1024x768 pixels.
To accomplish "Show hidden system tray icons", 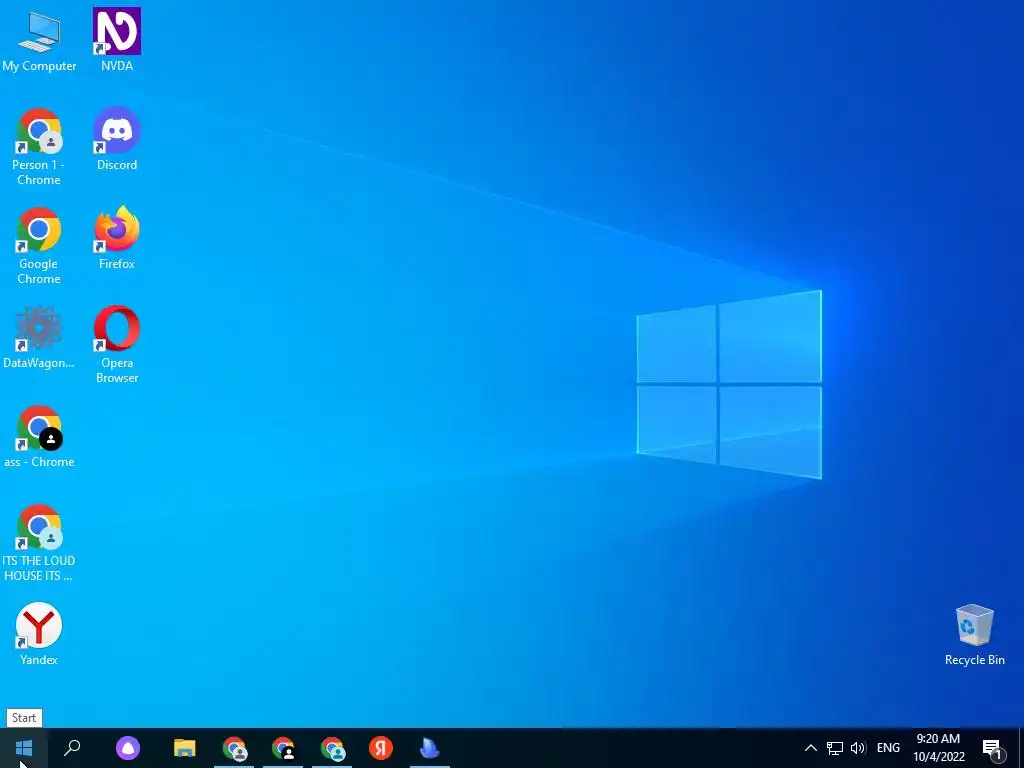I will 810,748.
